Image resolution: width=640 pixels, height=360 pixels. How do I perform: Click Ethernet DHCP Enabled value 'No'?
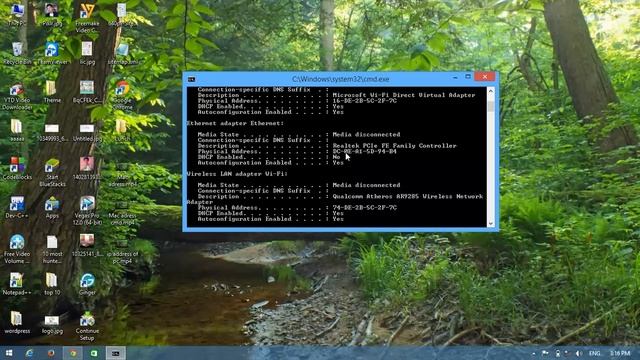[336, 157]
